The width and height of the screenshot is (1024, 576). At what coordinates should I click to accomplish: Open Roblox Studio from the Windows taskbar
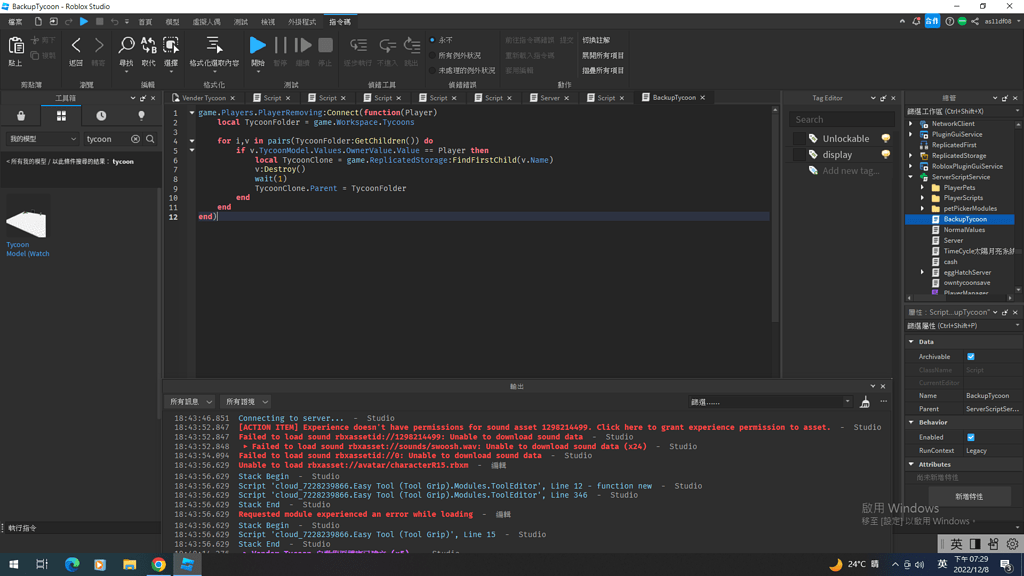click(189, 564)
